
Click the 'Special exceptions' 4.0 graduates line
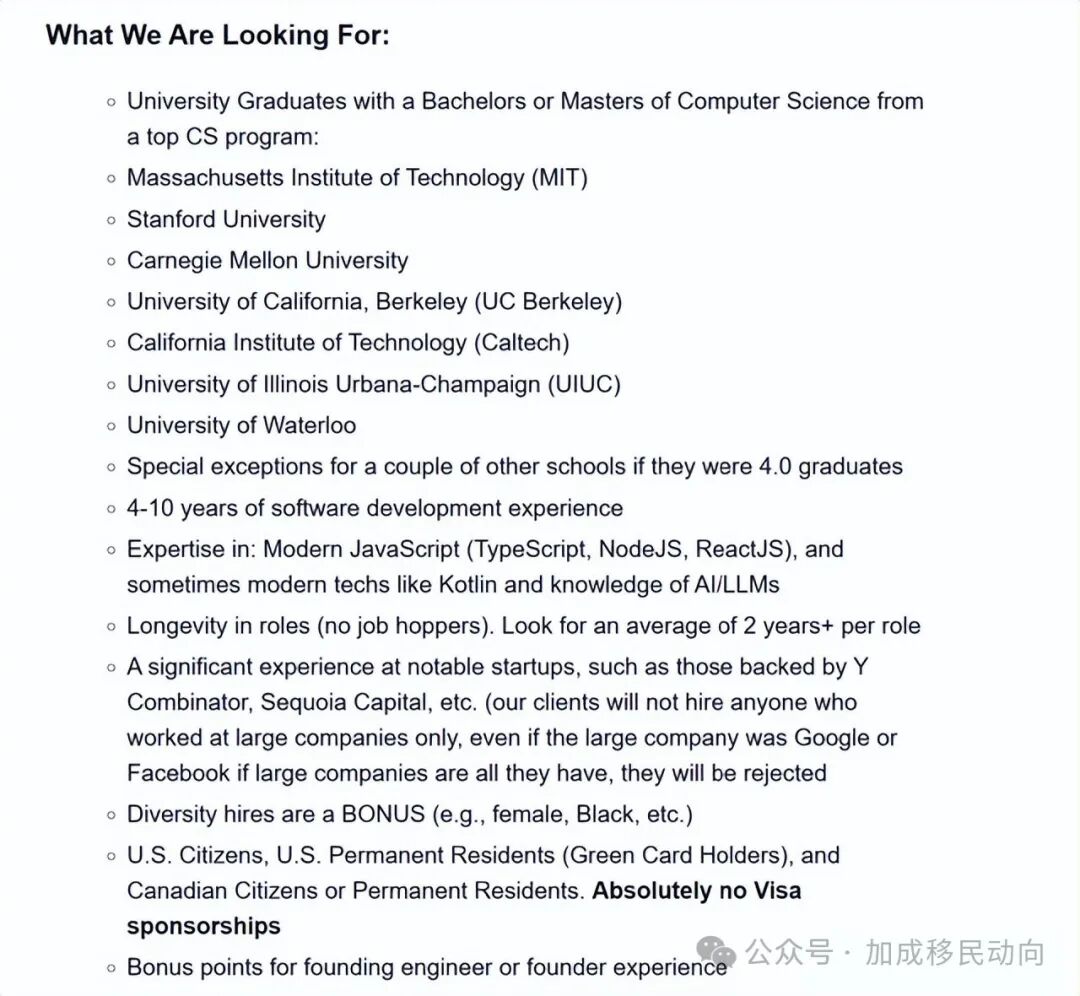pos(515,466)
